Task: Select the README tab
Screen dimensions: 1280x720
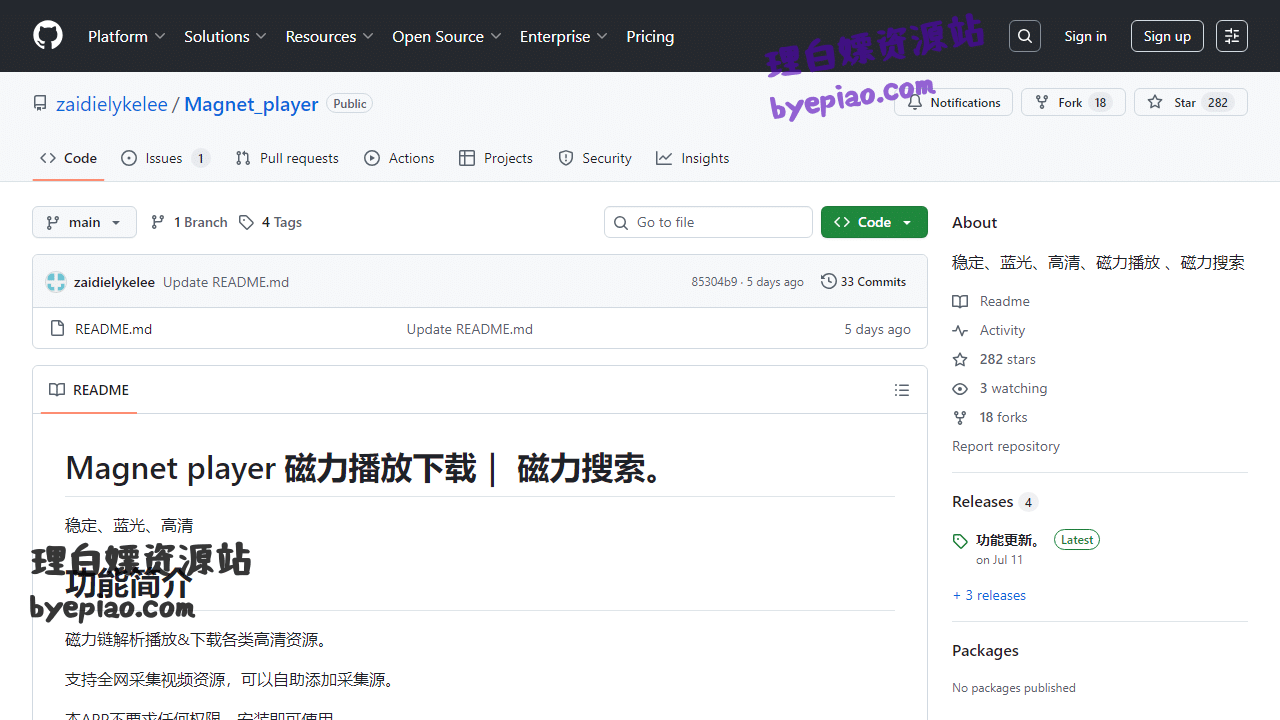Action: tap(89, 390)
